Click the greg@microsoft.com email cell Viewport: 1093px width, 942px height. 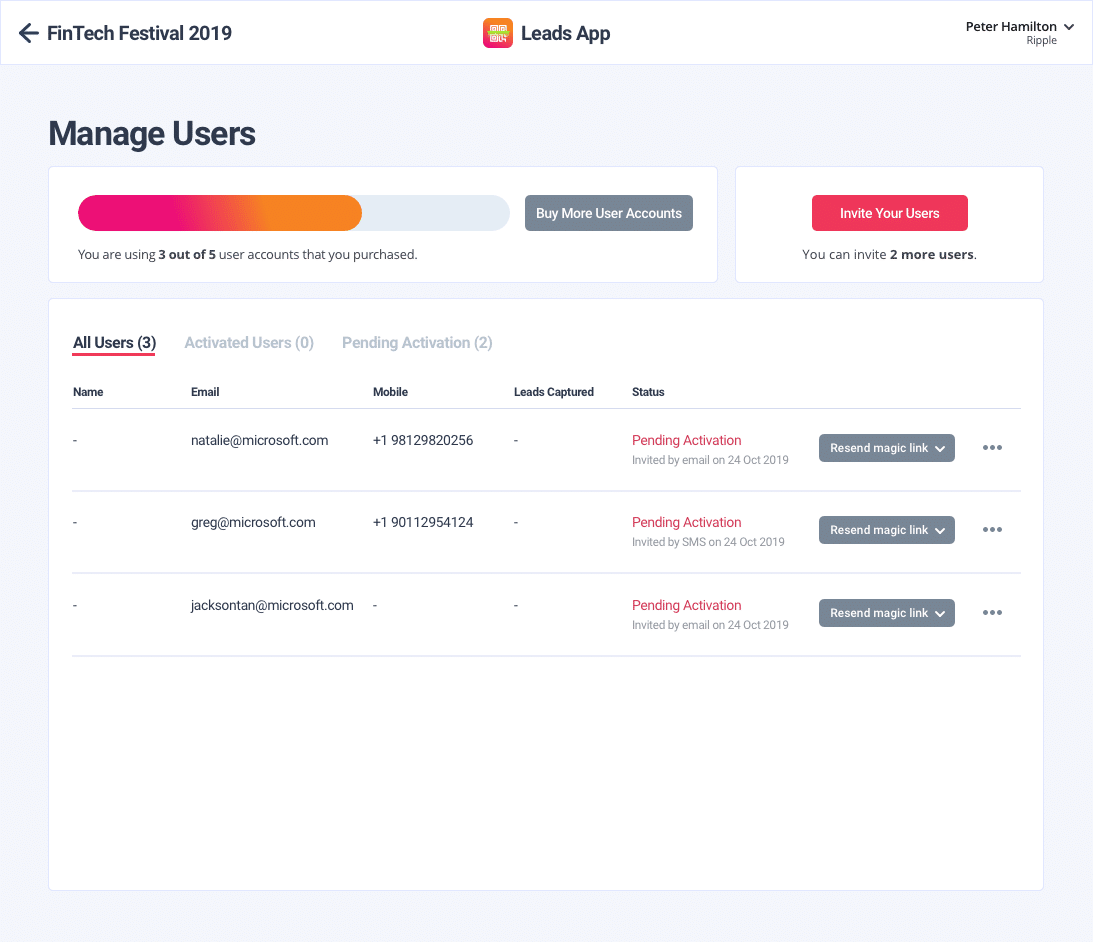pyautogui.click(x=253, y=523)
